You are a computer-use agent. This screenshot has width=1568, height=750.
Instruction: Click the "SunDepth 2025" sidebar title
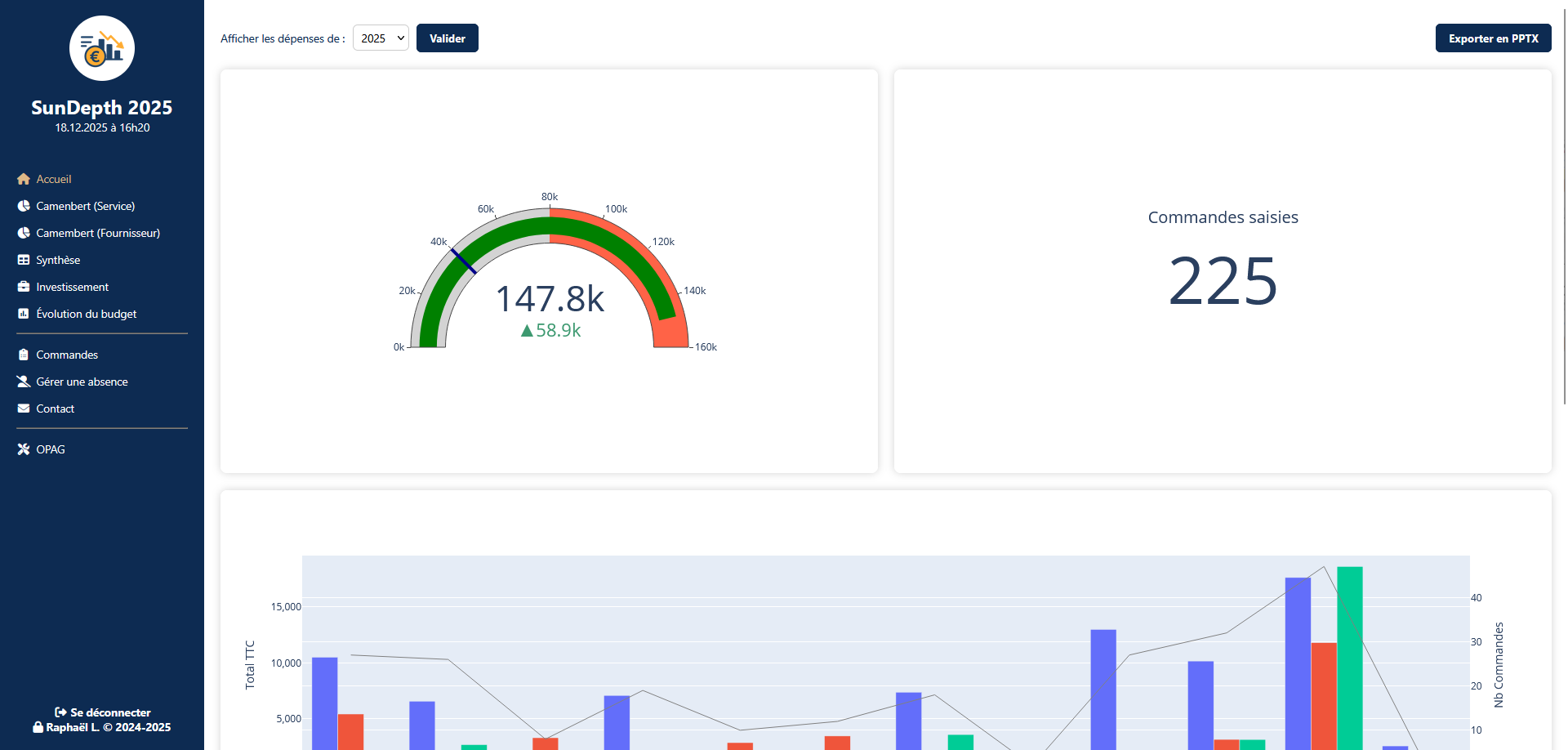coord(102,108)
